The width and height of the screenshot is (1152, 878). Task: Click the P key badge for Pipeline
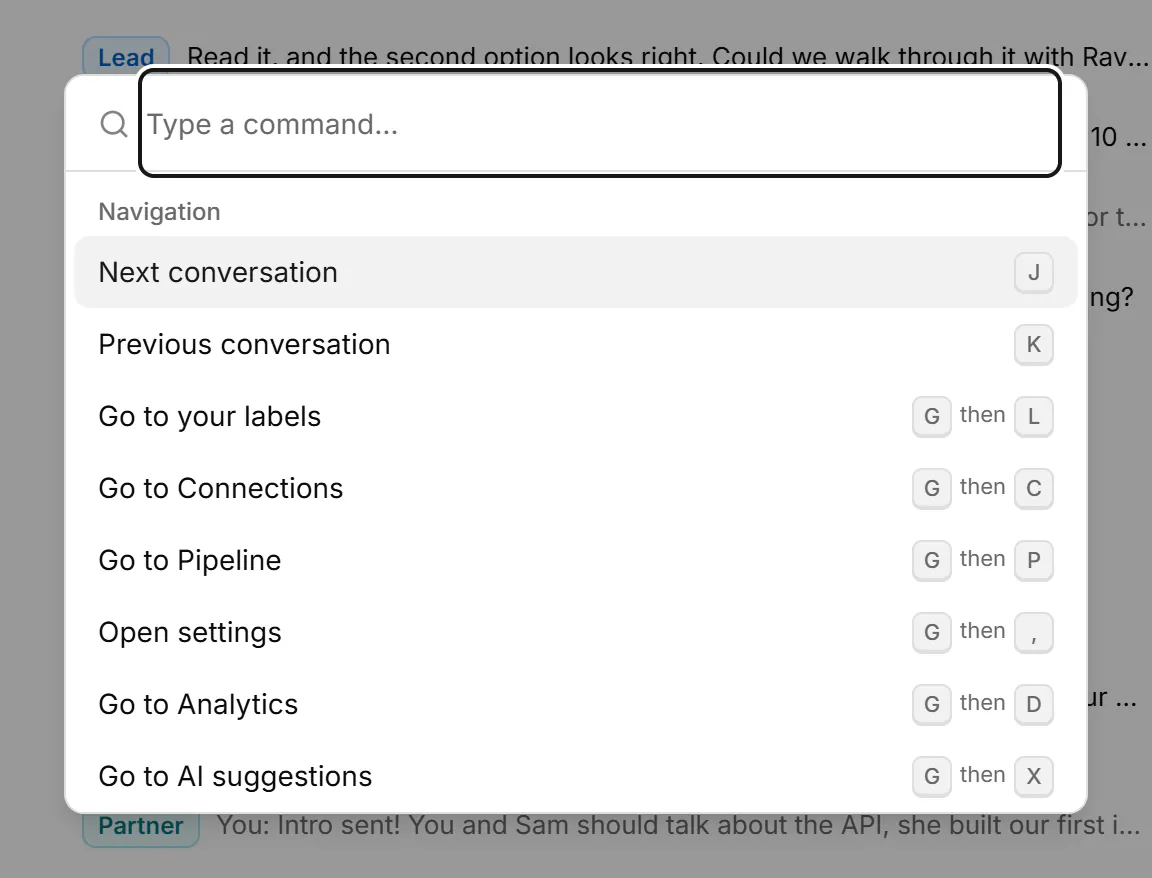(1034, 561)
